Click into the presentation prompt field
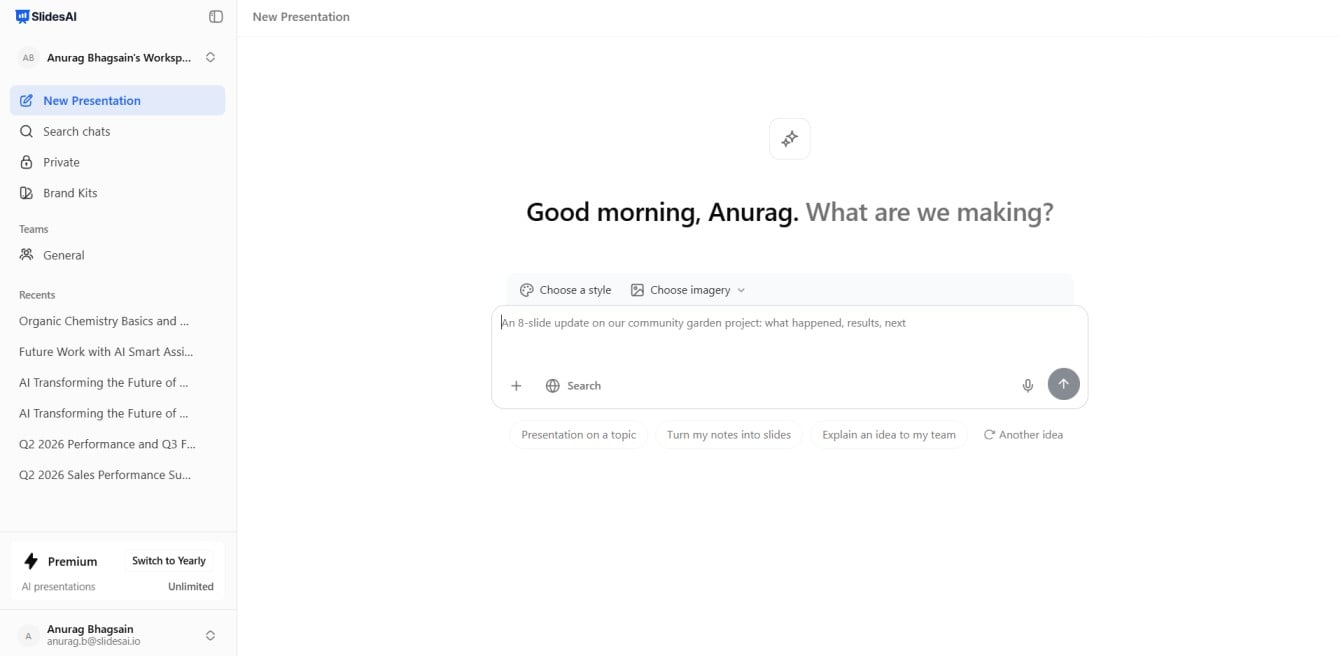The width and height of the screenshot is (1339, 656). [789, 334]
